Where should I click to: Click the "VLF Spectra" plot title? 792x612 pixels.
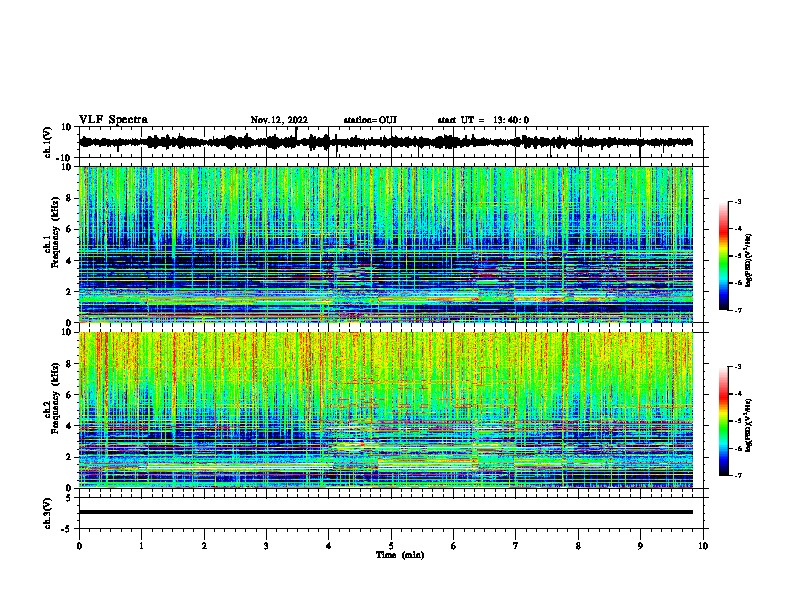[113, 120]
